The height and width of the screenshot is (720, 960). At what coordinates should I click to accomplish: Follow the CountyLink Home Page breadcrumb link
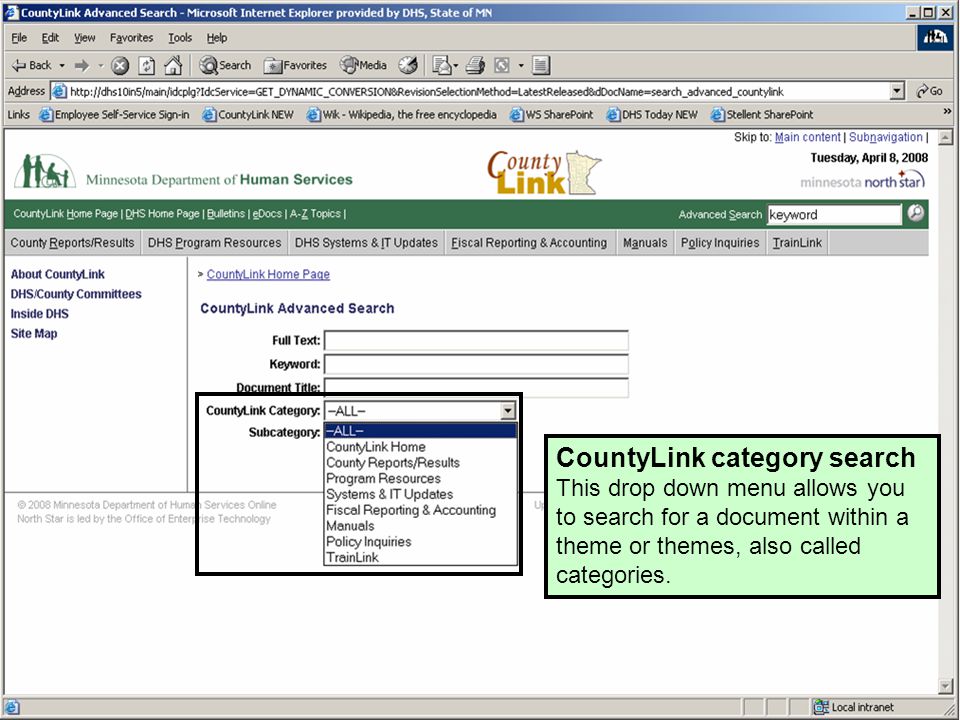click(268, 274)
